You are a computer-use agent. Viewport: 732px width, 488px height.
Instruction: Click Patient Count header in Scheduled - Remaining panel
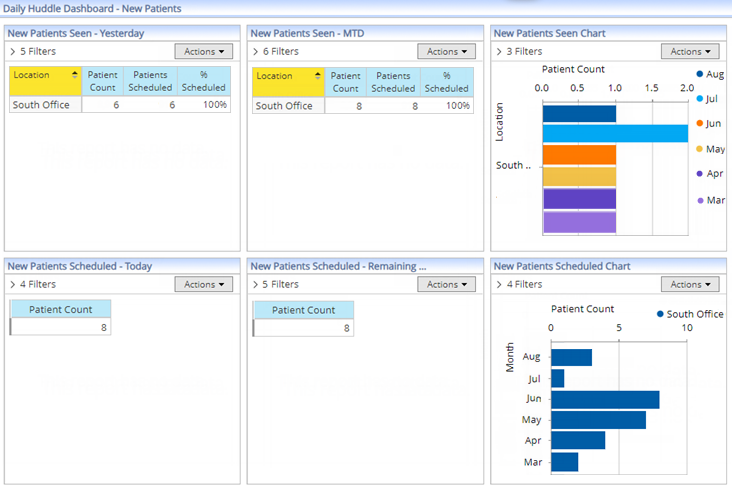[x=303, y=310]
